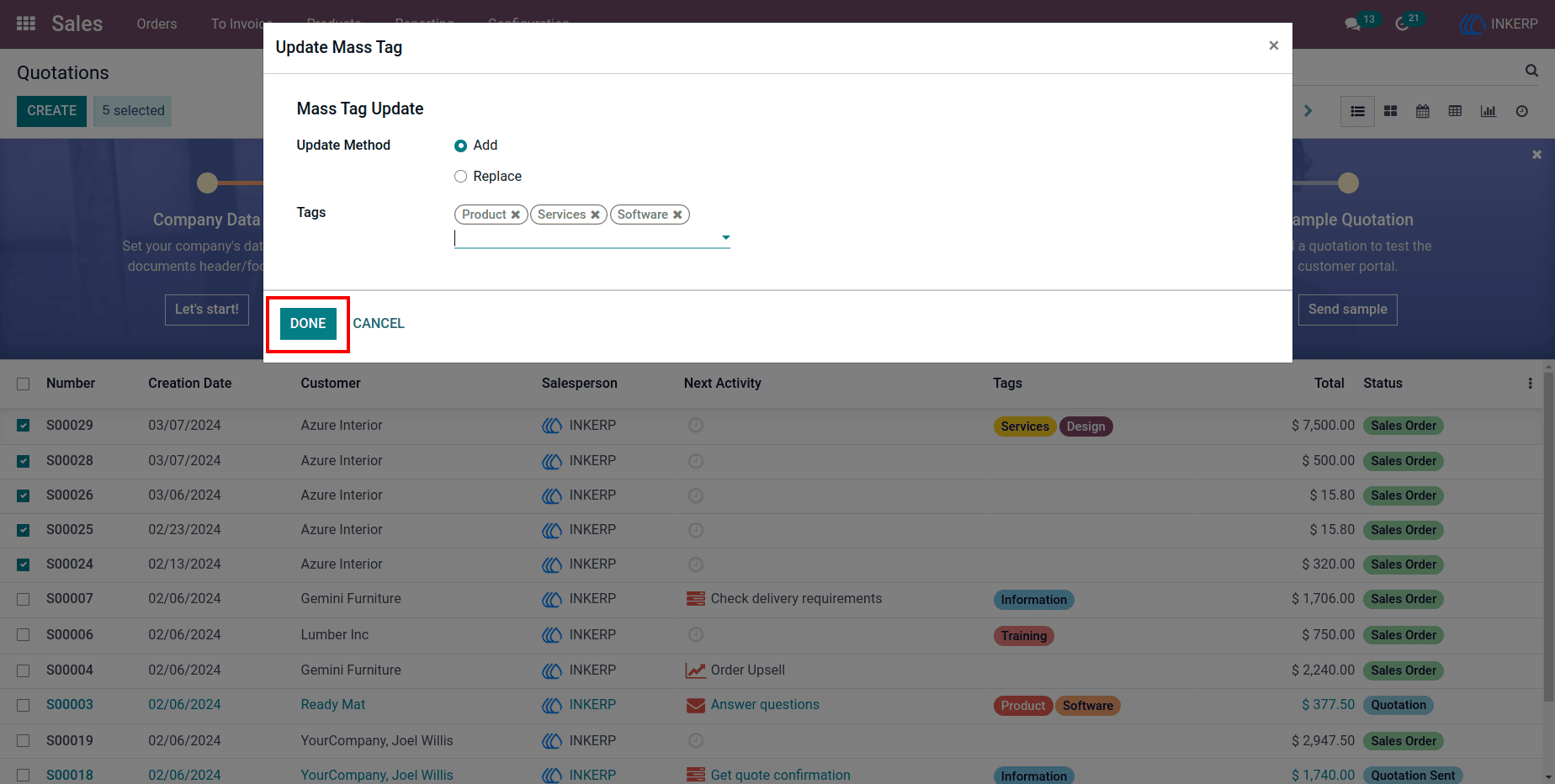The image size is (1555, 784).
Task: Click the DONE button
Action: tap(308, 323)
